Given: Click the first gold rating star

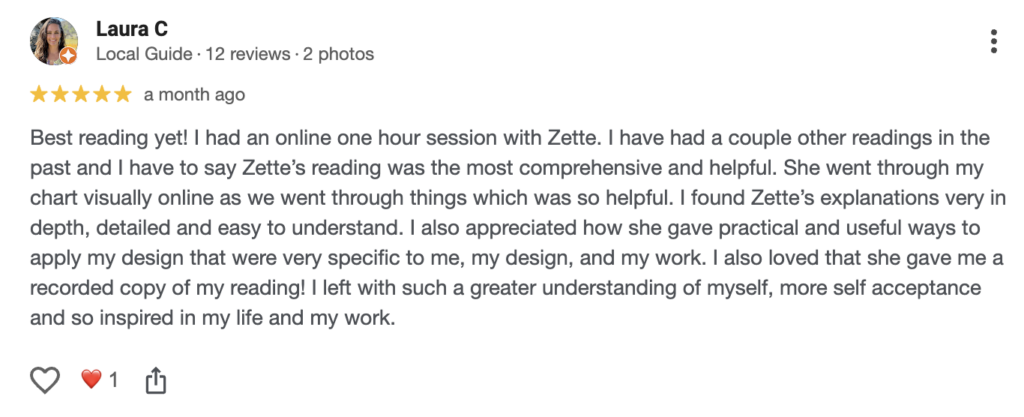Looking at the screenshot, I should tap(39, 95).
